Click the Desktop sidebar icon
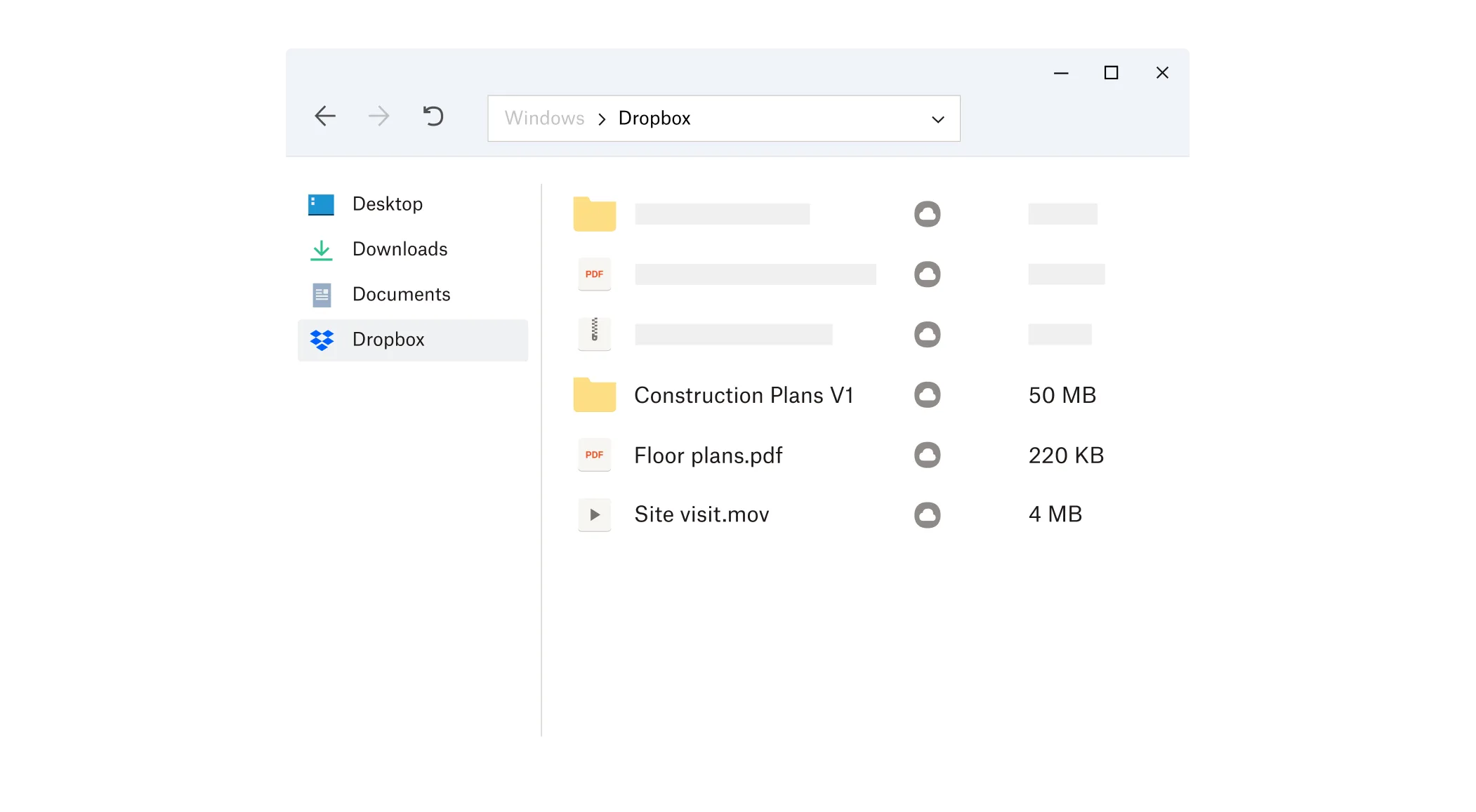Screen dimensions: 1476x812 (x=321, y=204)
